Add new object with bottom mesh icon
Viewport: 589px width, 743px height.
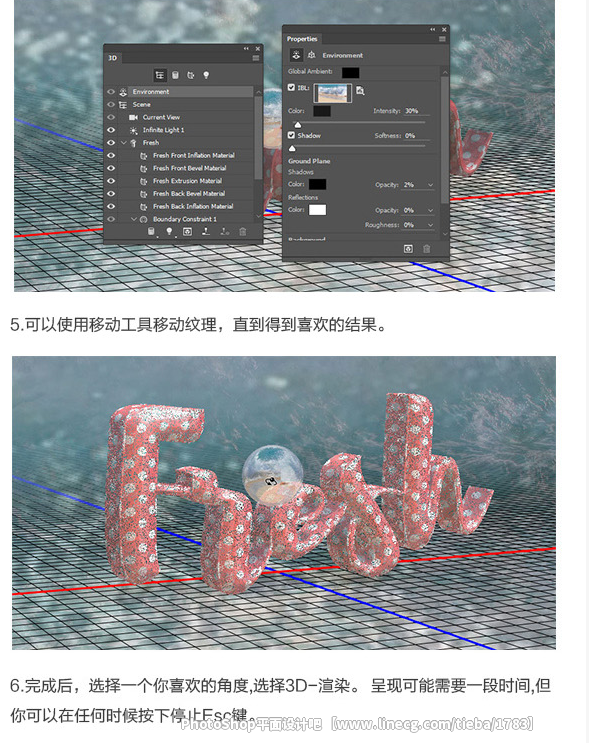pos(151,231)
